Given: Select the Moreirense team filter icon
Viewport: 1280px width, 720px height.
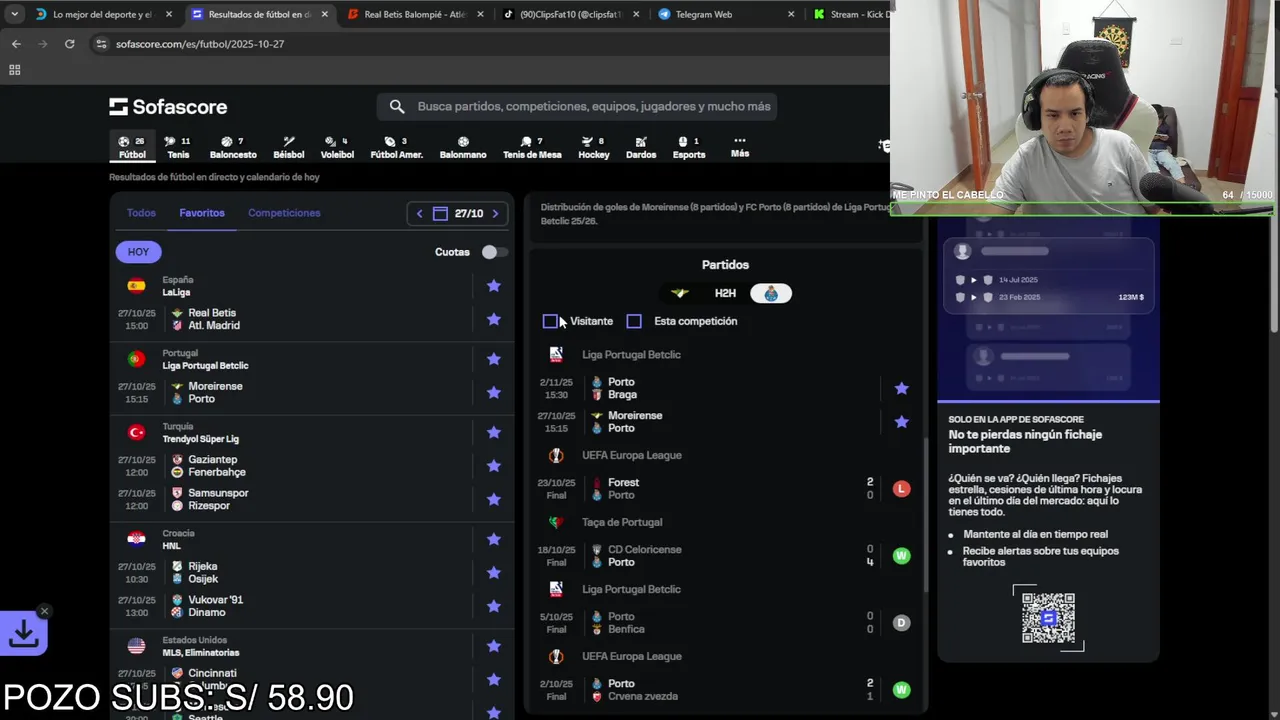Looking at the screenshot, I should pos(680,293).
